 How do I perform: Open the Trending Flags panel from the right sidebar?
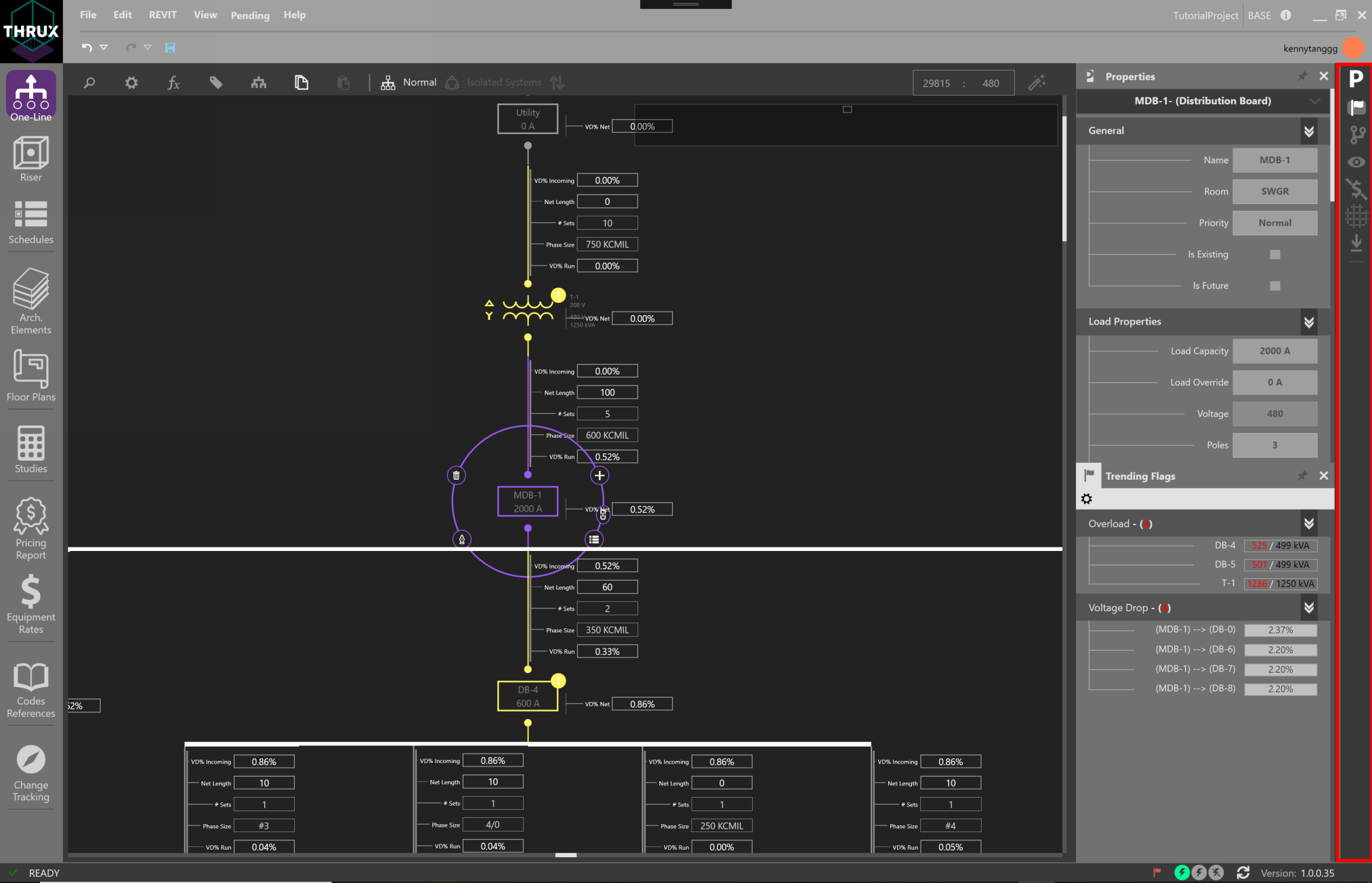click(1357, 106)
